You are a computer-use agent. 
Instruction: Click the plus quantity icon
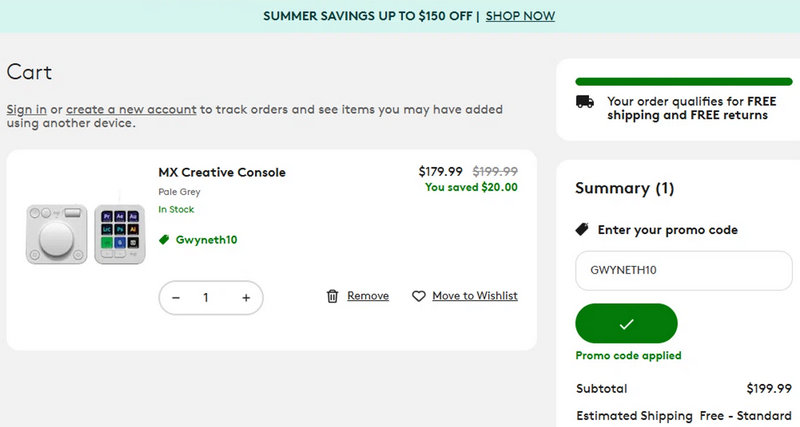[x=246, y=298]
